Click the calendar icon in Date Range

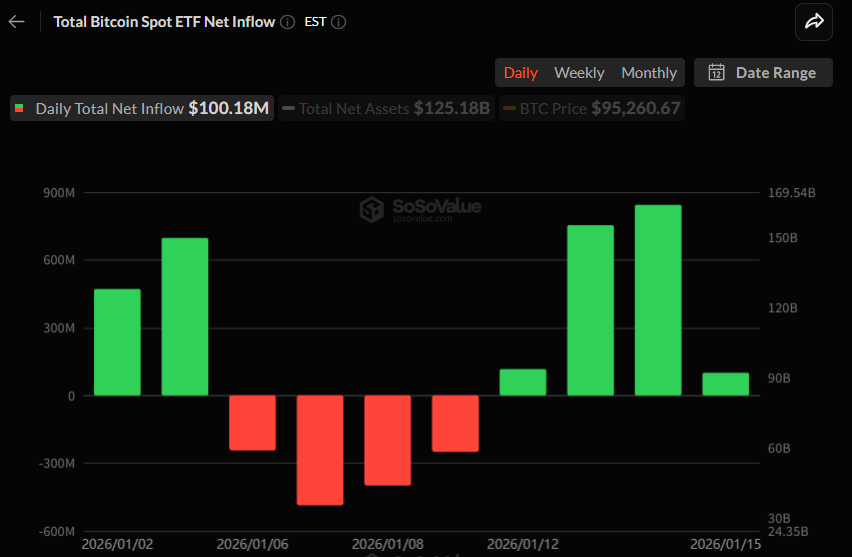(716, 72)
